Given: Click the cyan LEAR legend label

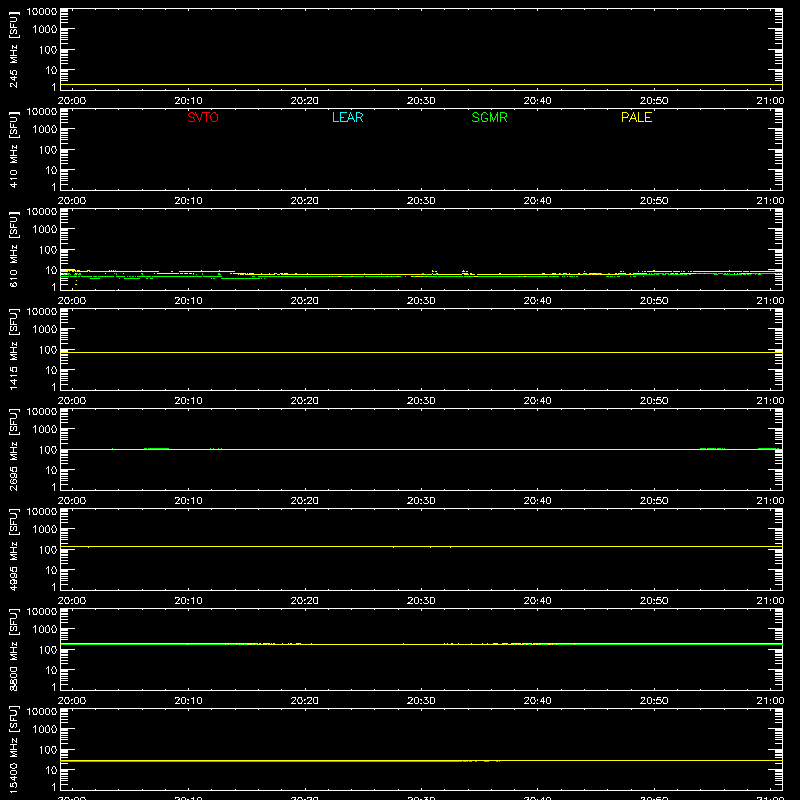Looking at the screenshot, I should [x=347, y=117].
